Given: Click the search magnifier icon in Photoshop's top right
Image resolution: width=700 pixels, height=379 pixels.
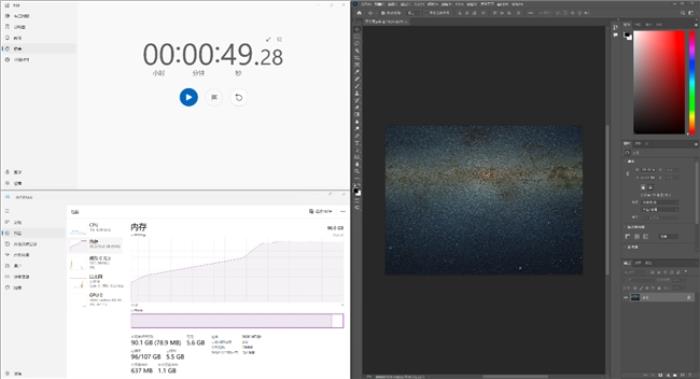Looking at the screenshot, I should point(683,13).
